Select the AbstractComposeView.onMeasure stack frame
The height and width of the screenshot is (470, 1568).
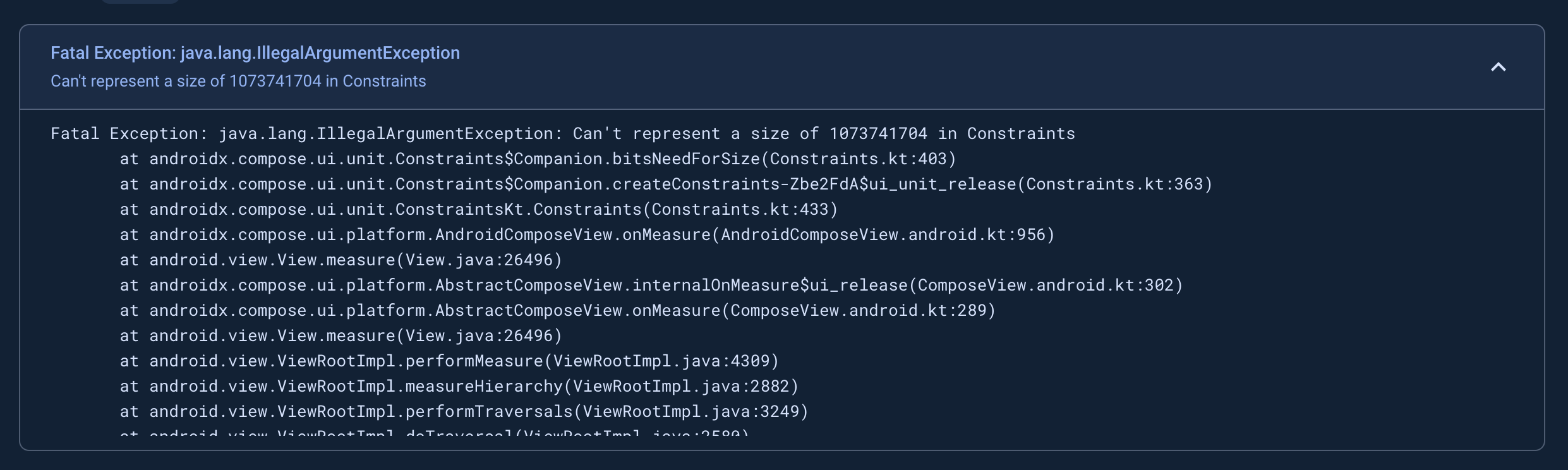[x=557, y=311]
